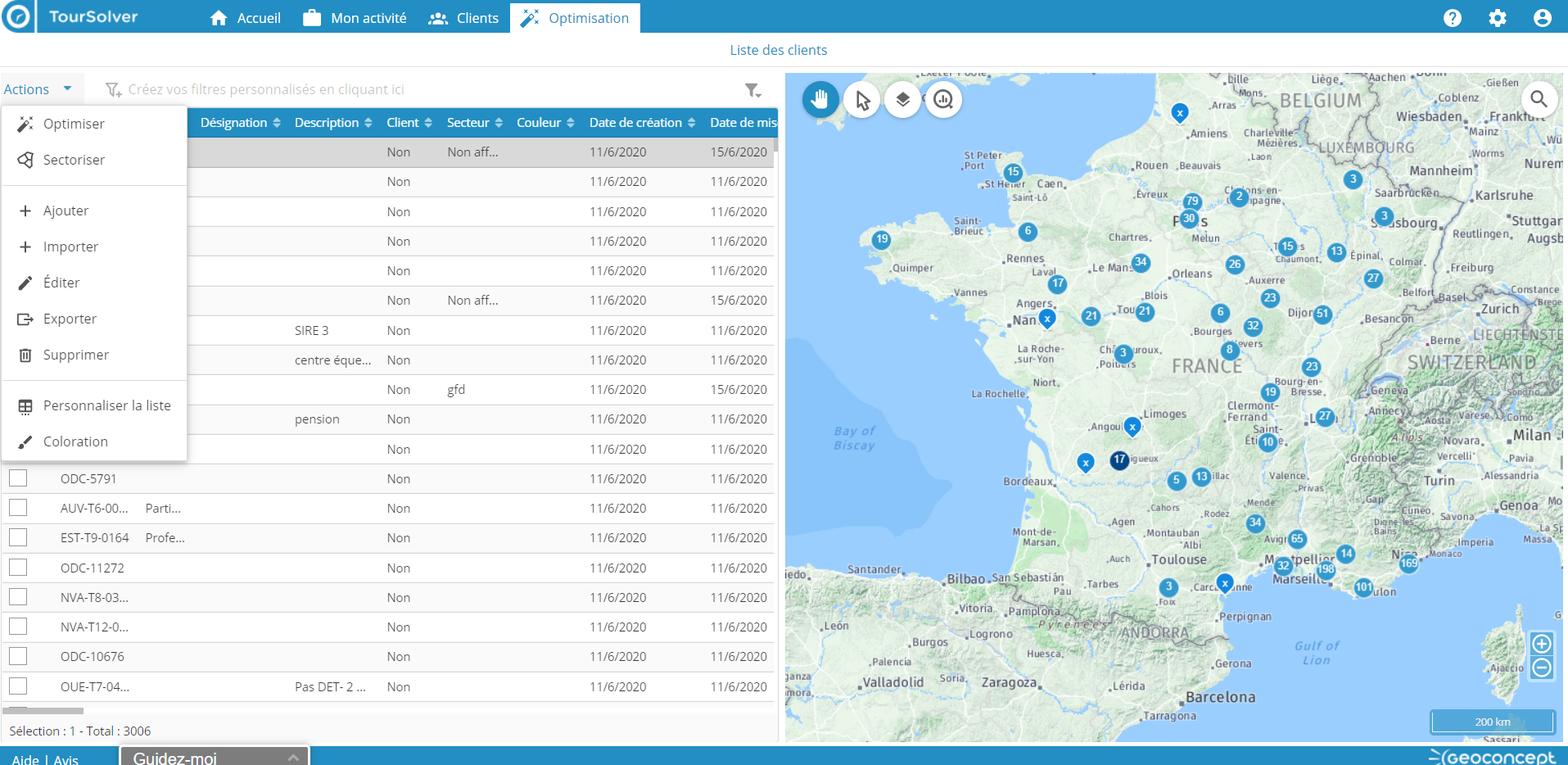Image resolution: width=1568 pixels, height=765 pixels.
Task: Open the help question mark icon
Action: [x=1452, y=18]
